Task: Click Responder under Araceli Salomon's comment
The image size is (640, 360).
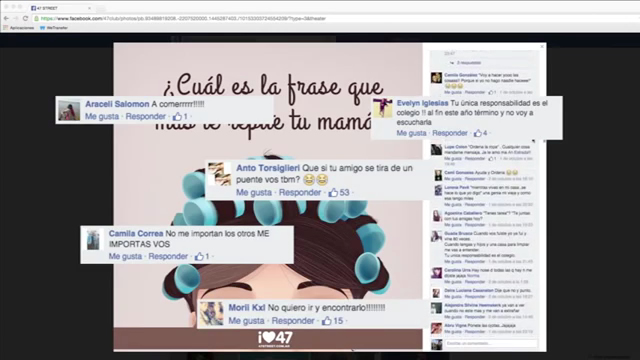Action: [x=145, y=116]
